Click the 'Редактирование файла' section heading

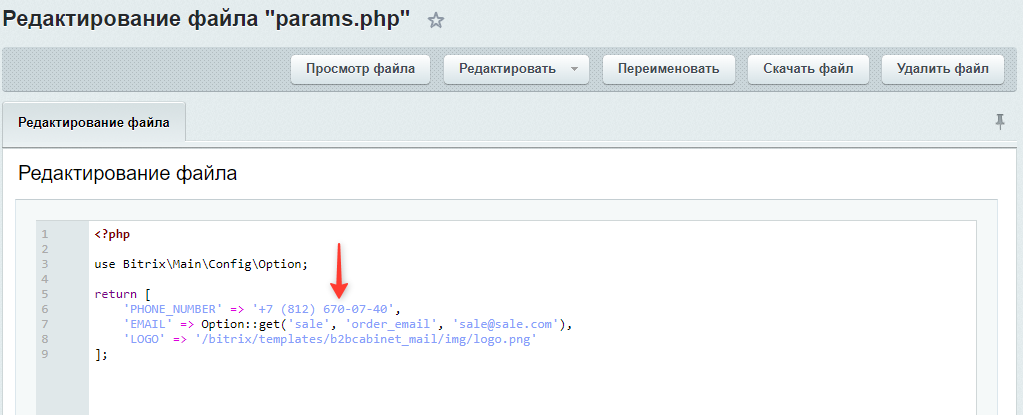[x=128, y=174]
